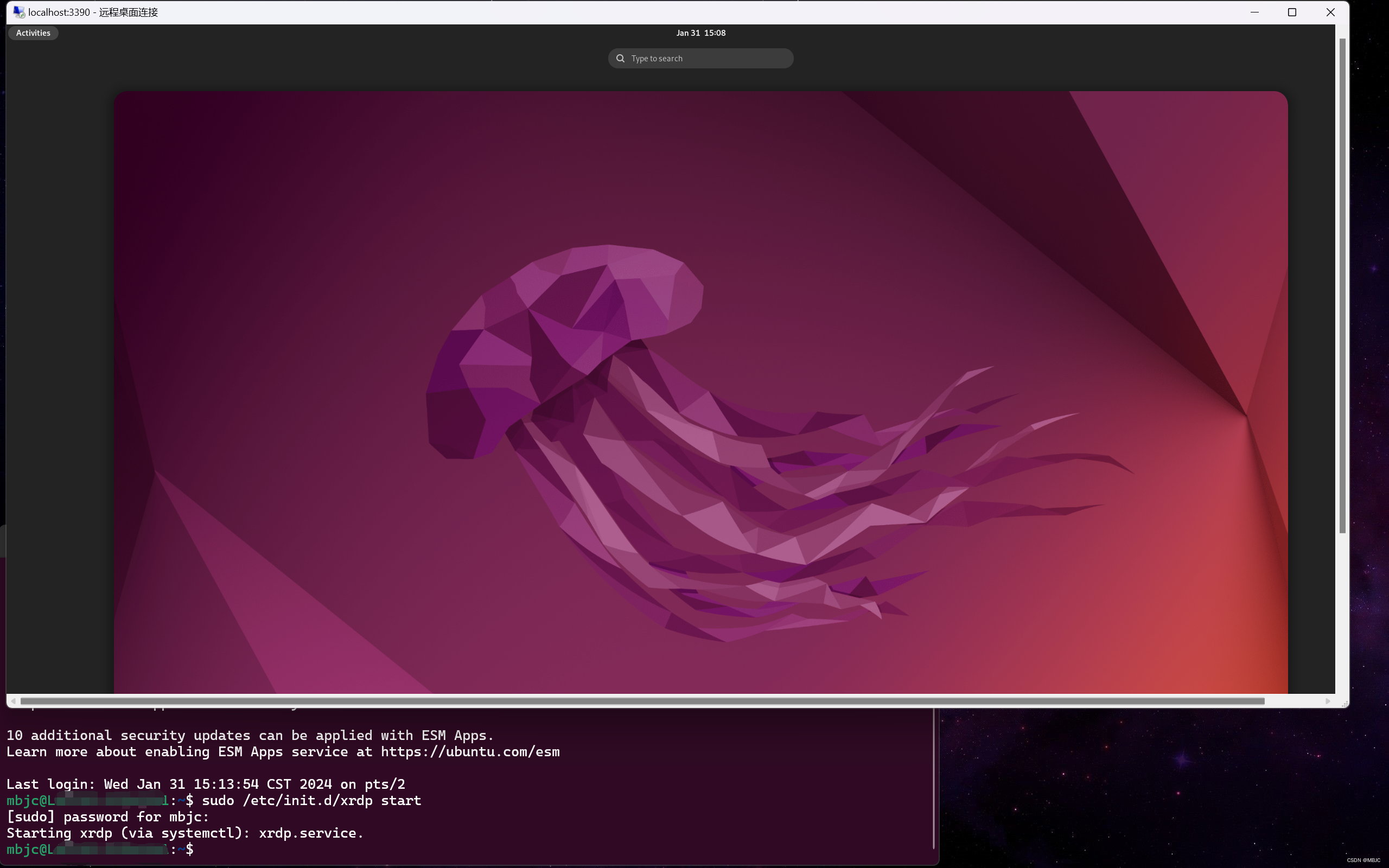Open the https://ubuntu.com/esm link in terminal
The image size is (1389, 868).
pyautogui.click(x=469, y=751)
